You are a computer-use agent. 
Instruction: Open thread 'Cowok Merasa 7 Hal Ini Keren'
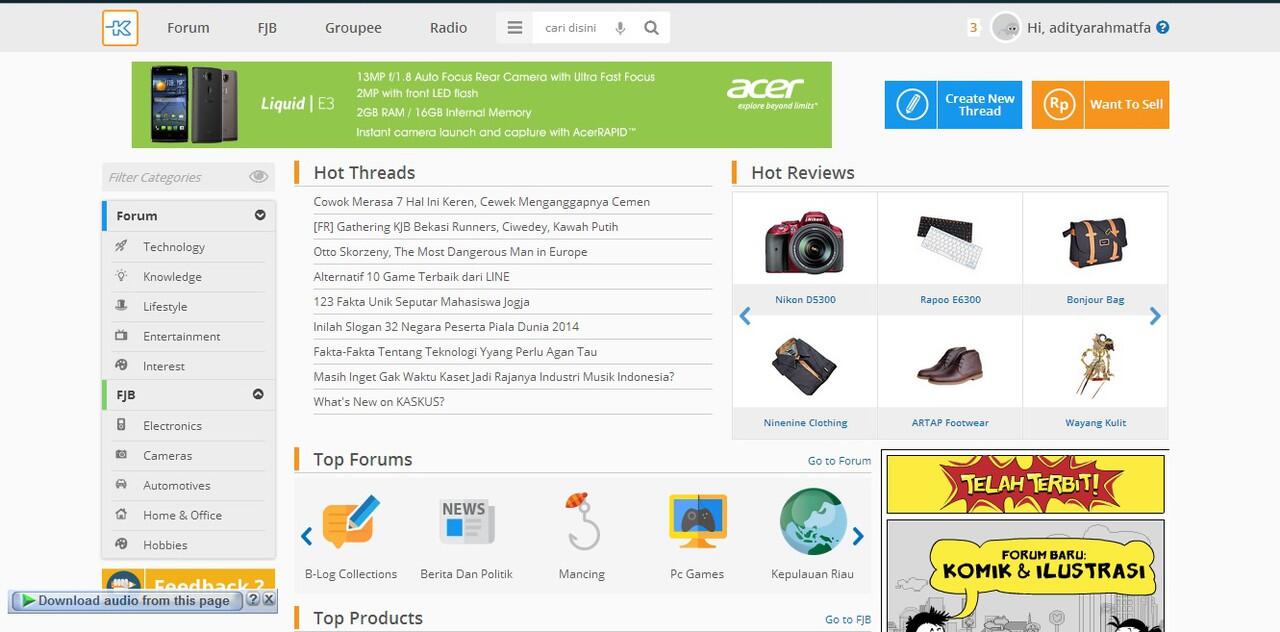[482, 202]
